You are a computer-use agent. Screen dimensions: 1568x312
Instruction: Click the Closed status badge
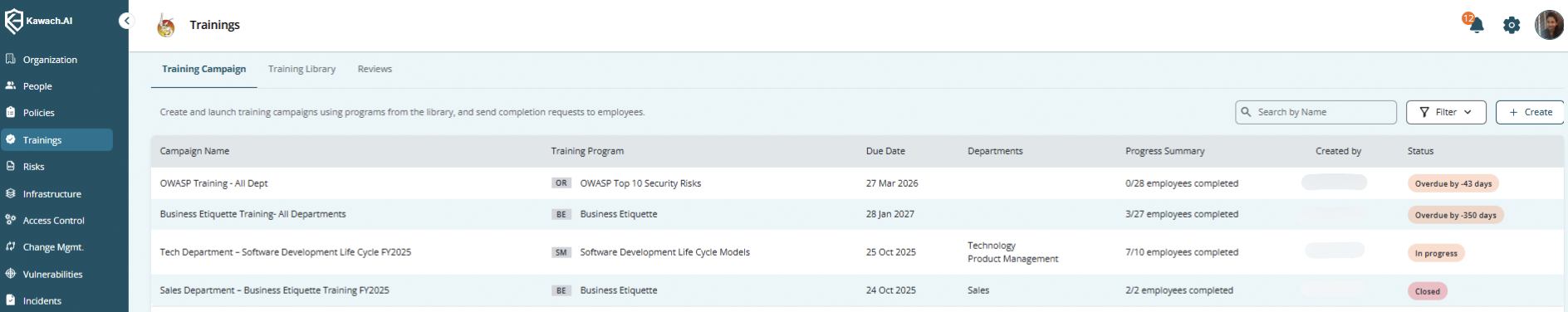[1428, 291]
